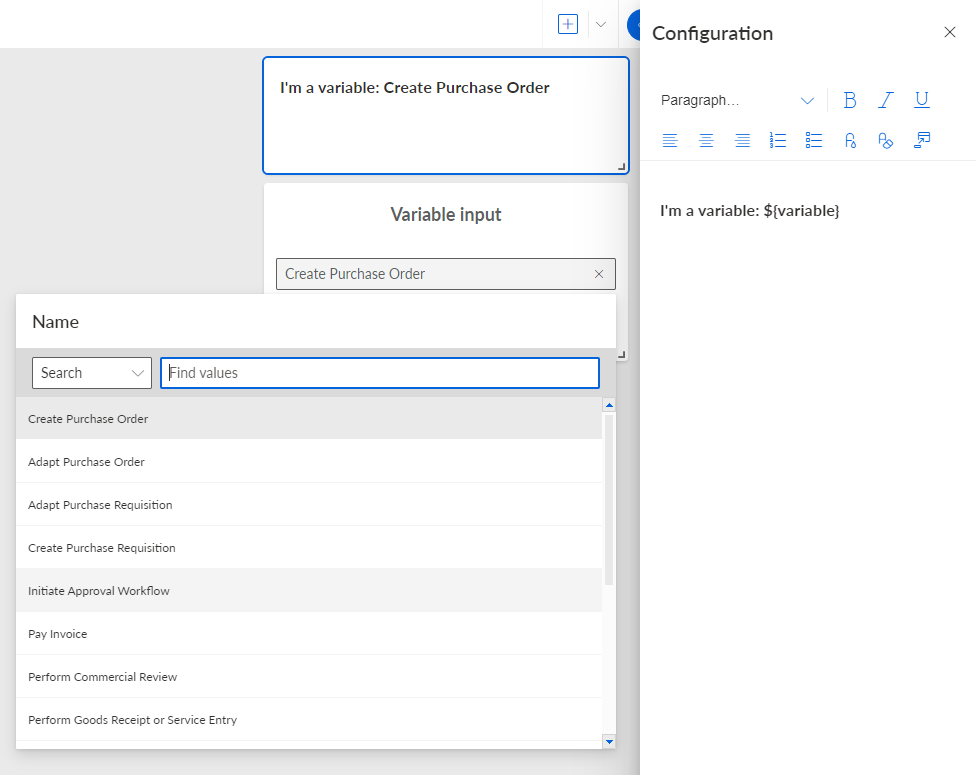
Task: Click the text box resize handle corner
Action: (x=621, y=166)
